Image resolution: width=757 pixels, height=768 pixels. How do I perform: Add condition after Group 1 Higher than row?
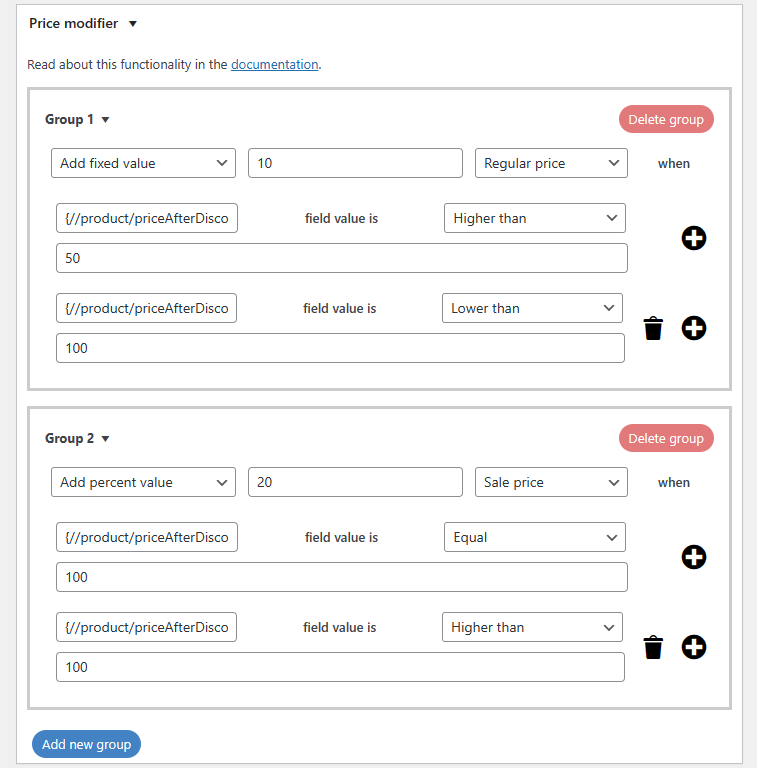coord(694,238)
